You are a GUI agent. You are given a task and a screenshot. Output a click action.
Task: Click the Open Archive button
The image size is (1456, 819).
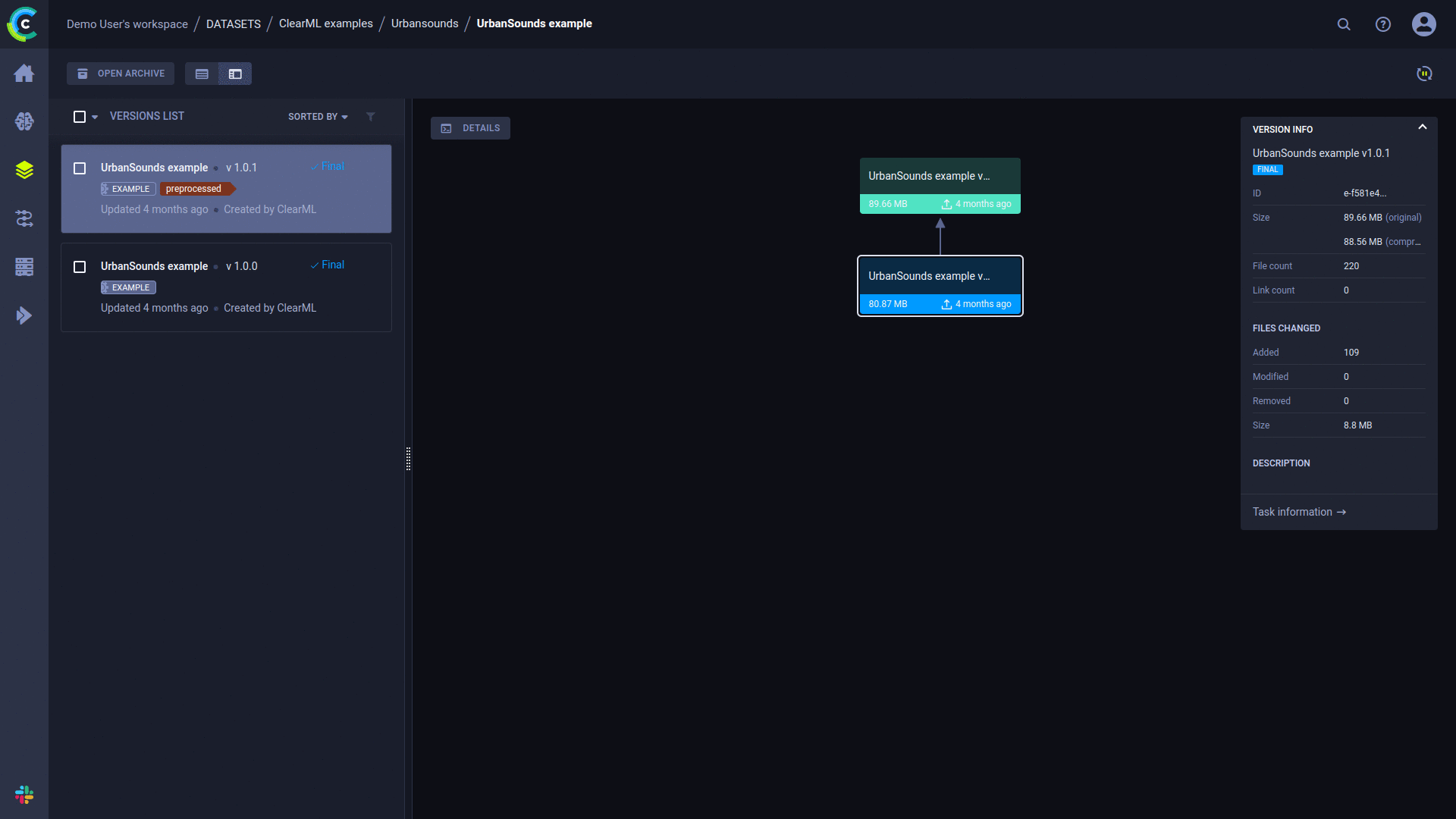coord(121,74)
